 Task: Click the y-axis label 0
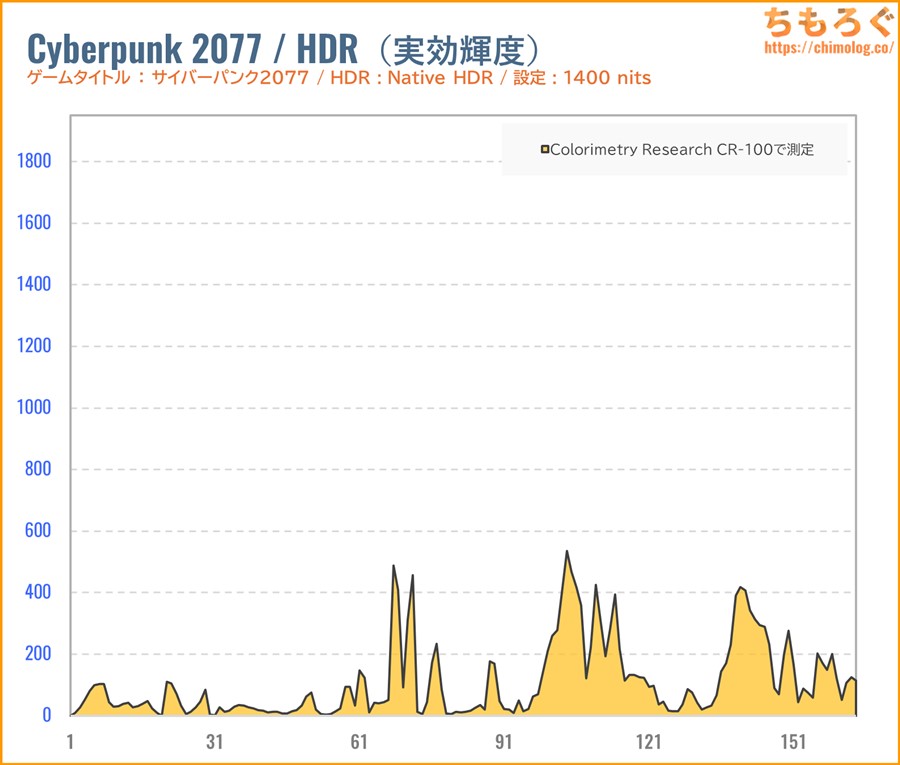click(x=47, y=715)
